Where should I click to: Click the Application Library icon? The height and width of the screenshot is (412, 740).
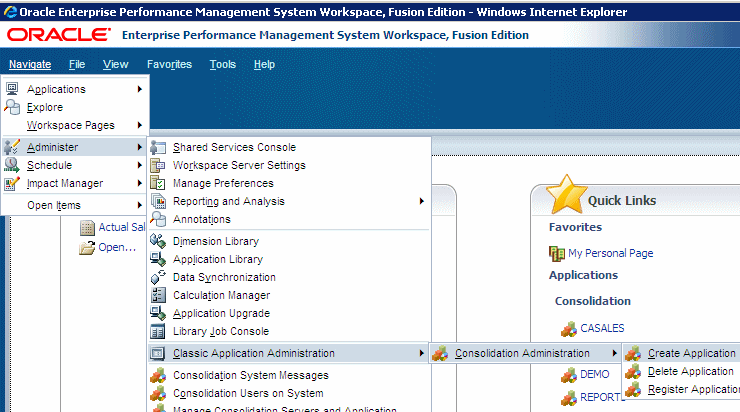coord(158,259)
